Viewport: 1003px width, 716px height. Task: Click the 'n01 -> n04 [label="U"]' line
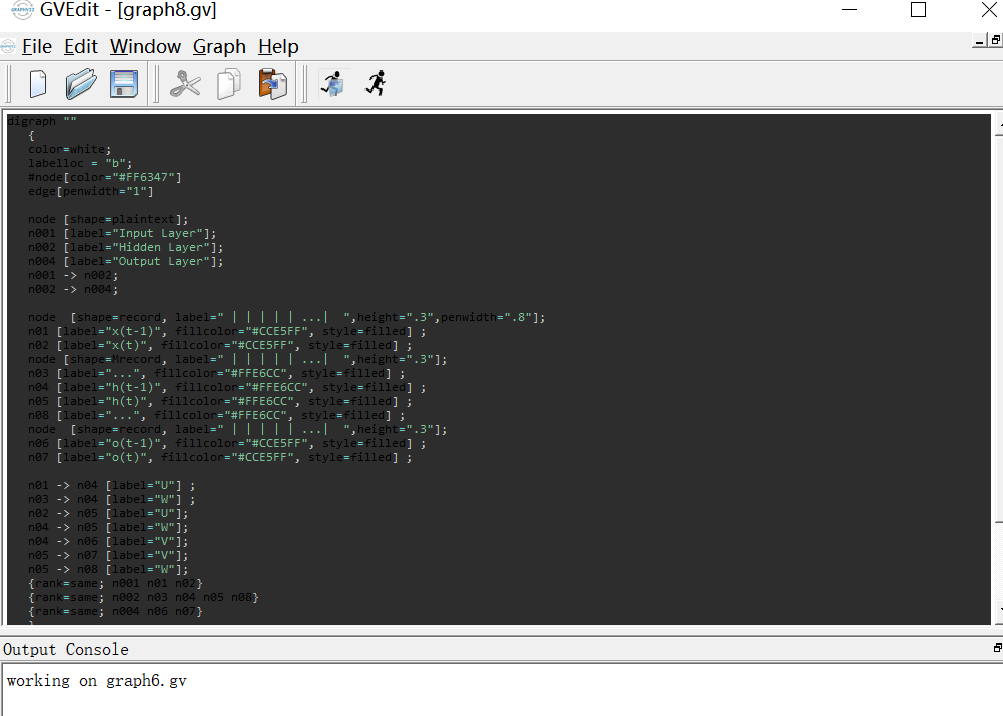pyautogui.click(x=112, y=486)
